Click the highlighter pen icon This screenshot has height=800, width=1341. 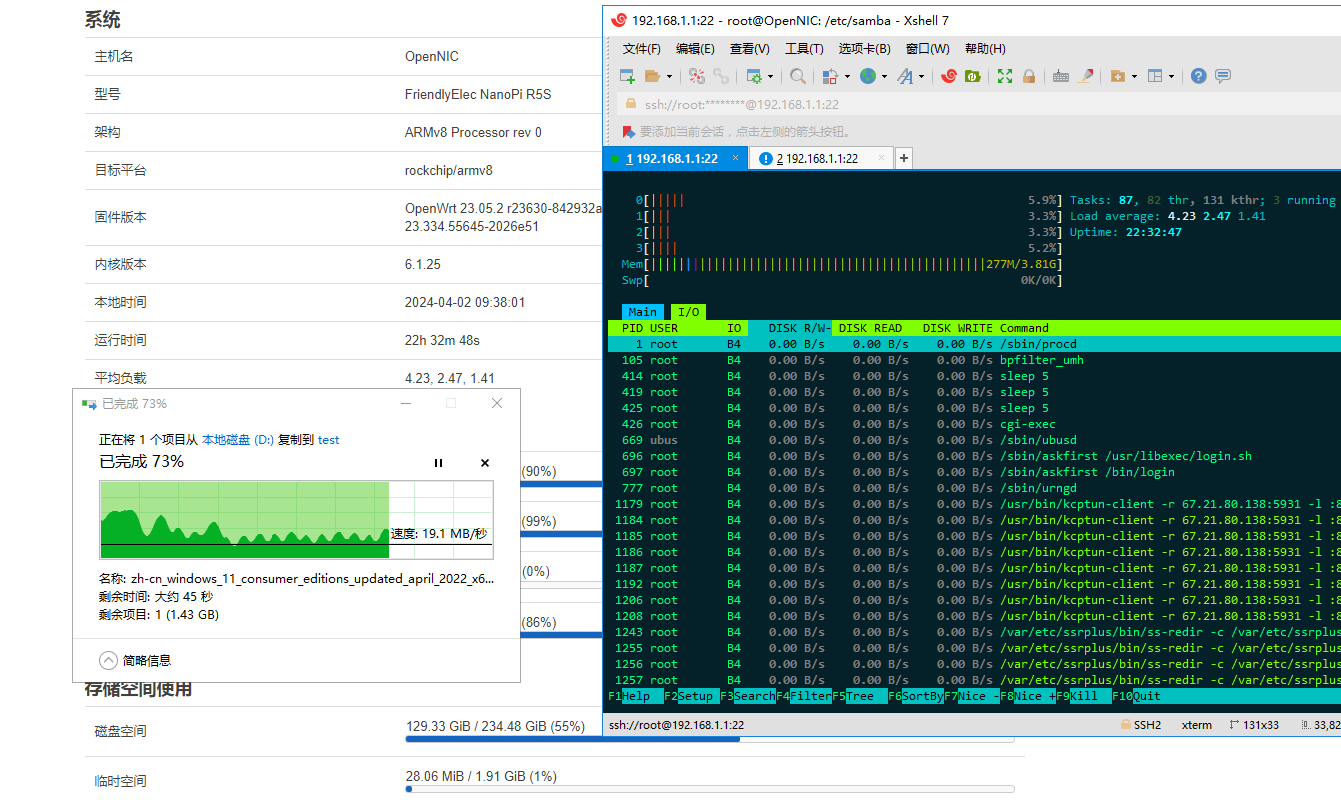[x=1086, y=76]
